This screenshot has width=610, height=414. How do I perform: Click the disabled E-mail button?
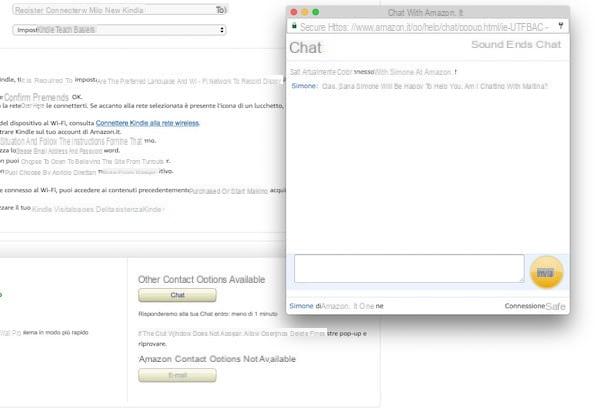(177, 375)
